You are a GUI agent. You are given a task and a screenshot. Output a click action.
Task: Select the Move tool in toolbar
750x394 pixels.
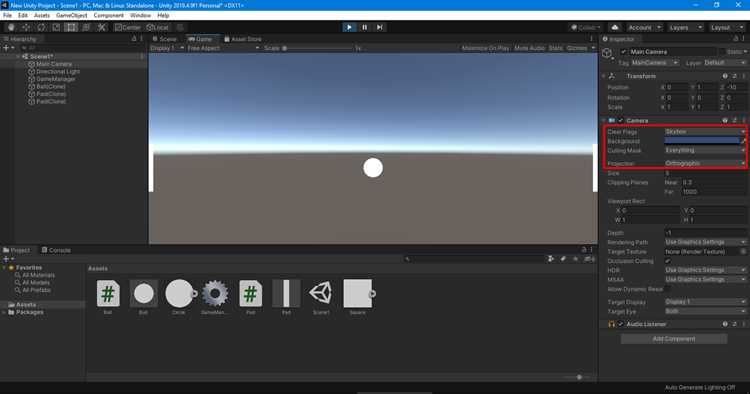(26, 27)
